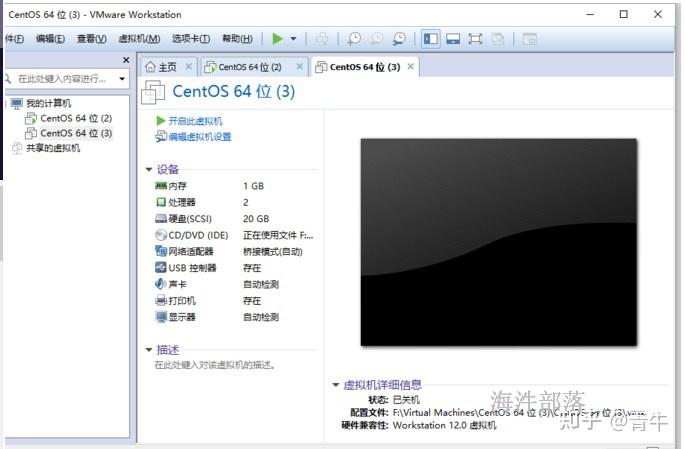Click the CD/DVD (IDE) device row
The height and width of the screenshot is (449, 685).
tap(235, 235)
